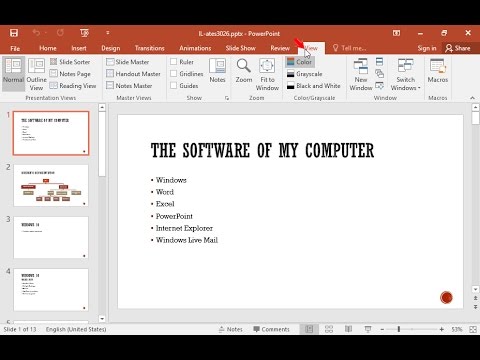Click the Save icon in title bar
The height and width of the screenshot is (360, 480).
click(x=14, y=33)
